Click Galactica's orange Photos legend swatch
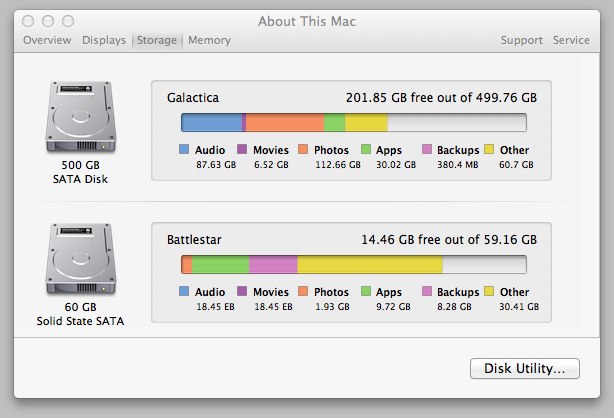Screen dimensions: 614x418 tap(303, 149)
